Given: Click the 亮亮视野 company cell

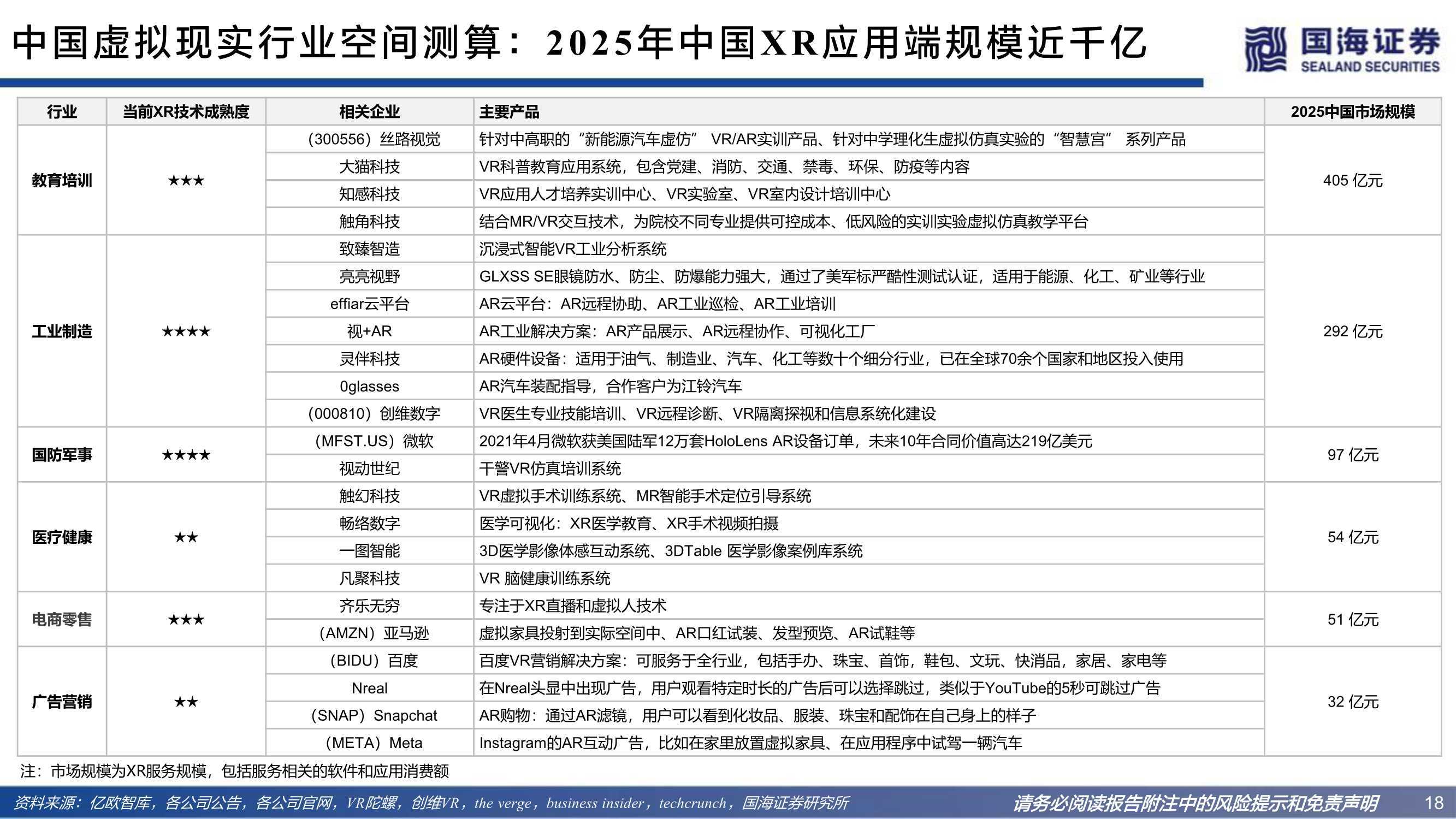Looking at the screenshot, I should coord(369,276).
